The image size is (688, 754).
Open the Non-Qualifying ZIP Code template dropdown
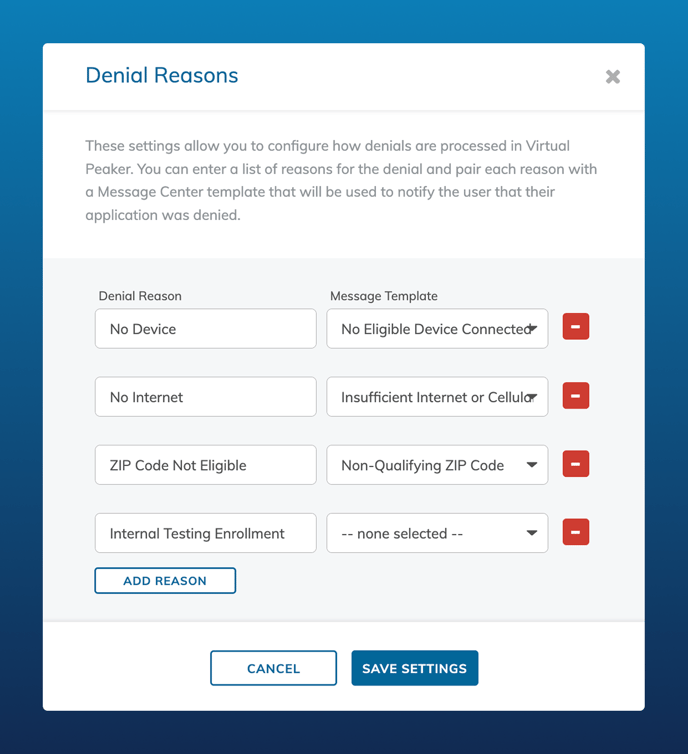(x=437, y=465)
